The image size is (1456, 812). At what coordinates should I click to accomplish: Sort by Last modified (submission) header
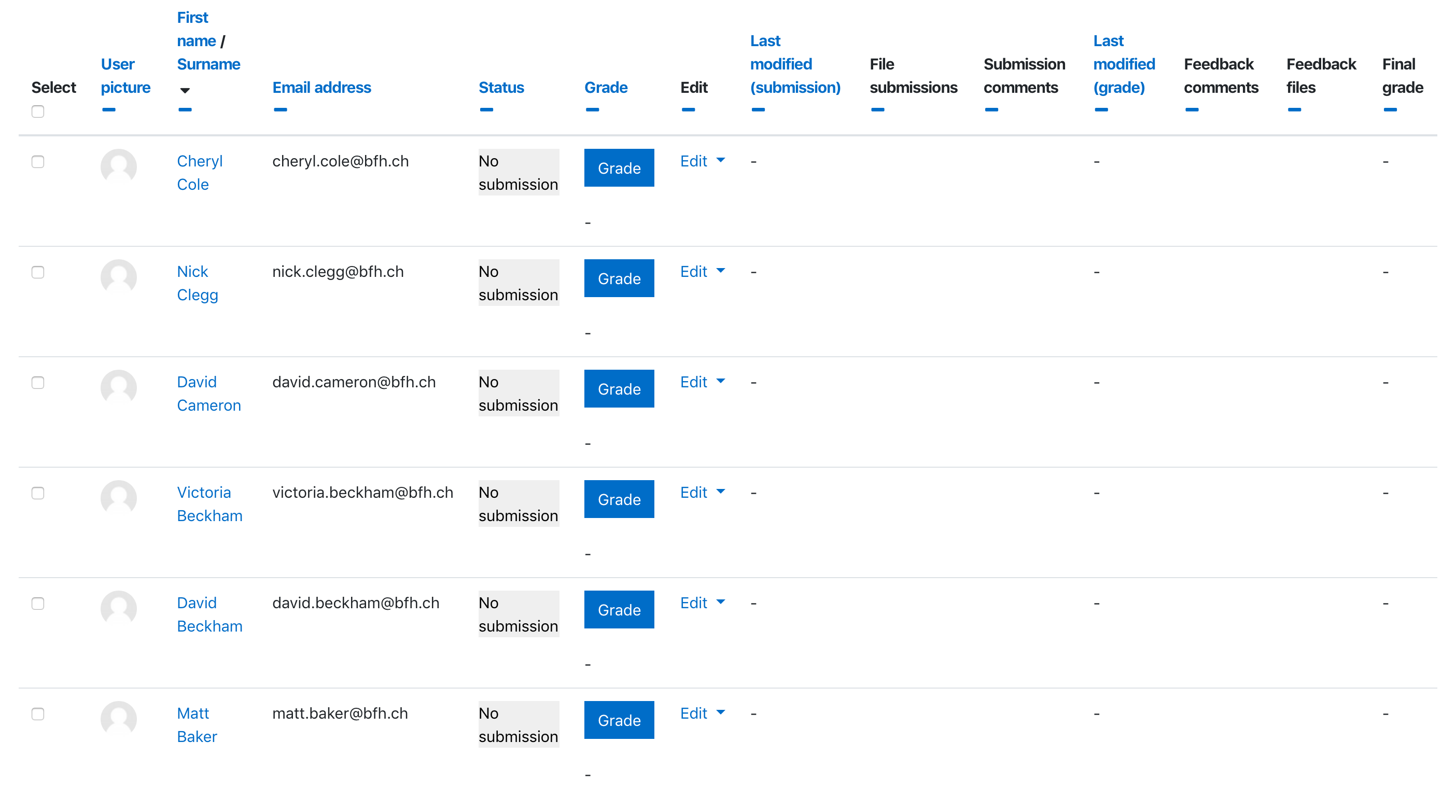coord(795,64)
